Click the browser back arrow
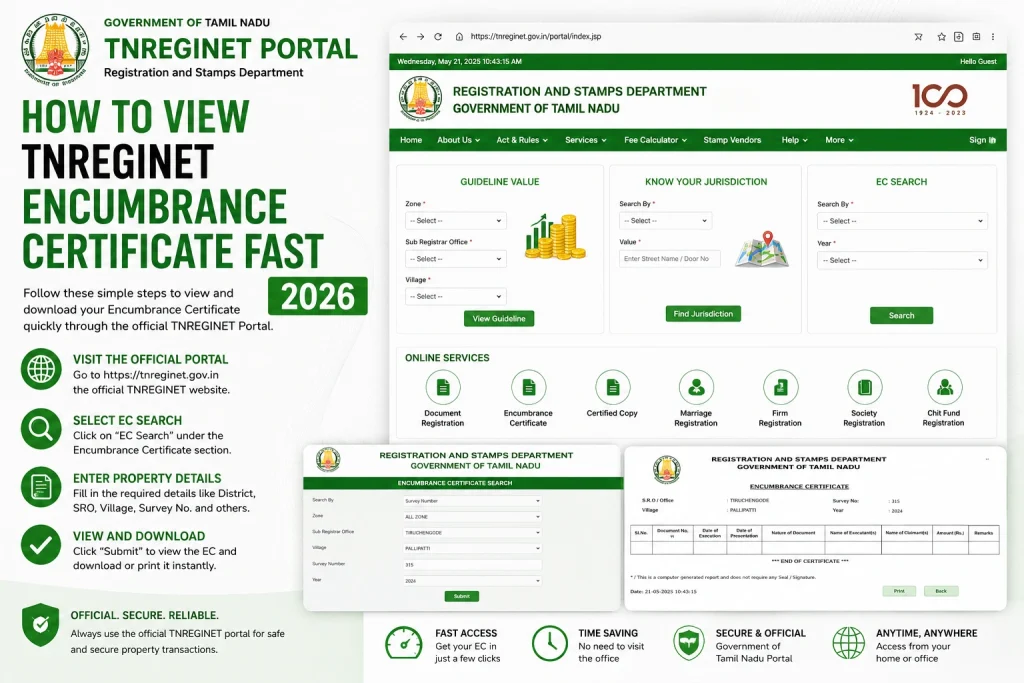 403,37
